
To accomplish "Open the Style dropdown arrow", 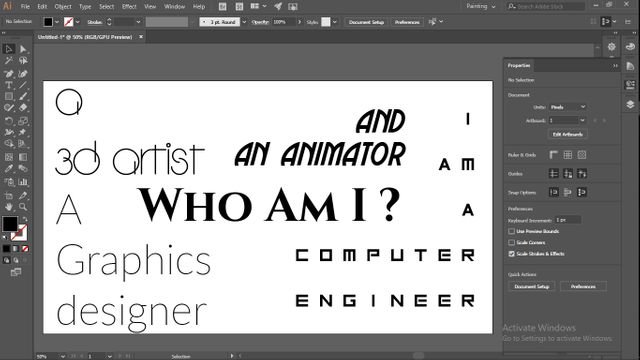I will 335,22.
